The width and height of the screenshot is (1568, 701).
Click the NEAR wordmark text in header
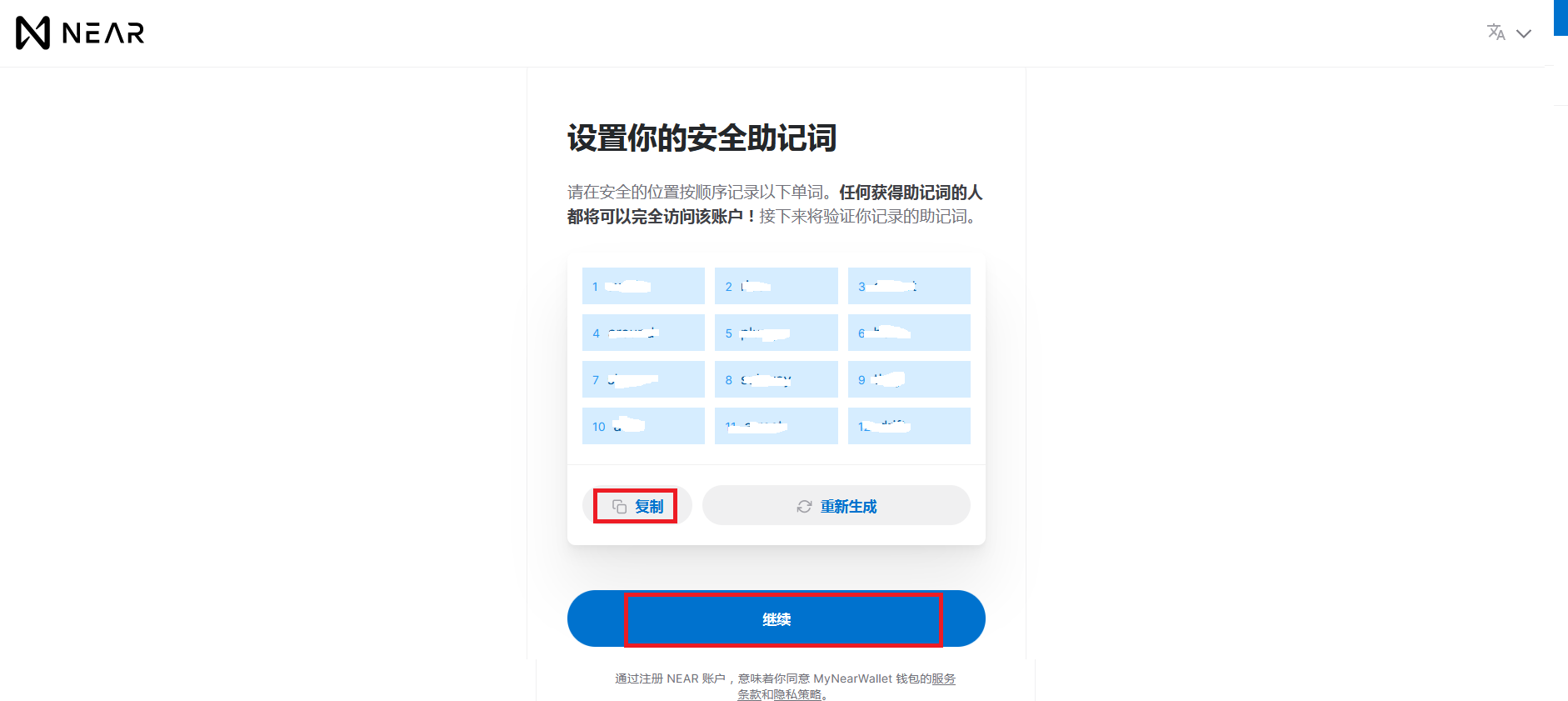[103, 33]
